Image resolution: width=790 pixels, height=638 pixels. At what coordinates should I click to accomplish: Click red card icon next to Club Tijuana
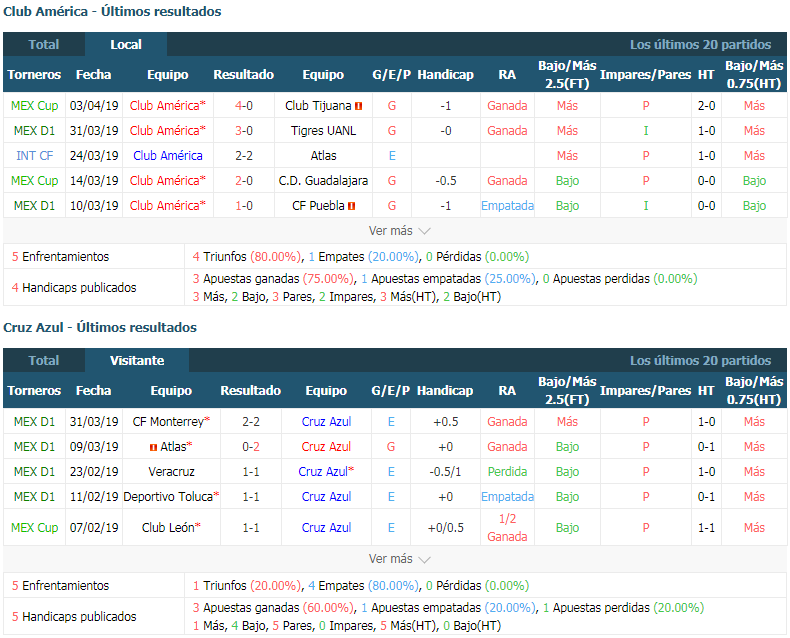click(x=359, y=106)
